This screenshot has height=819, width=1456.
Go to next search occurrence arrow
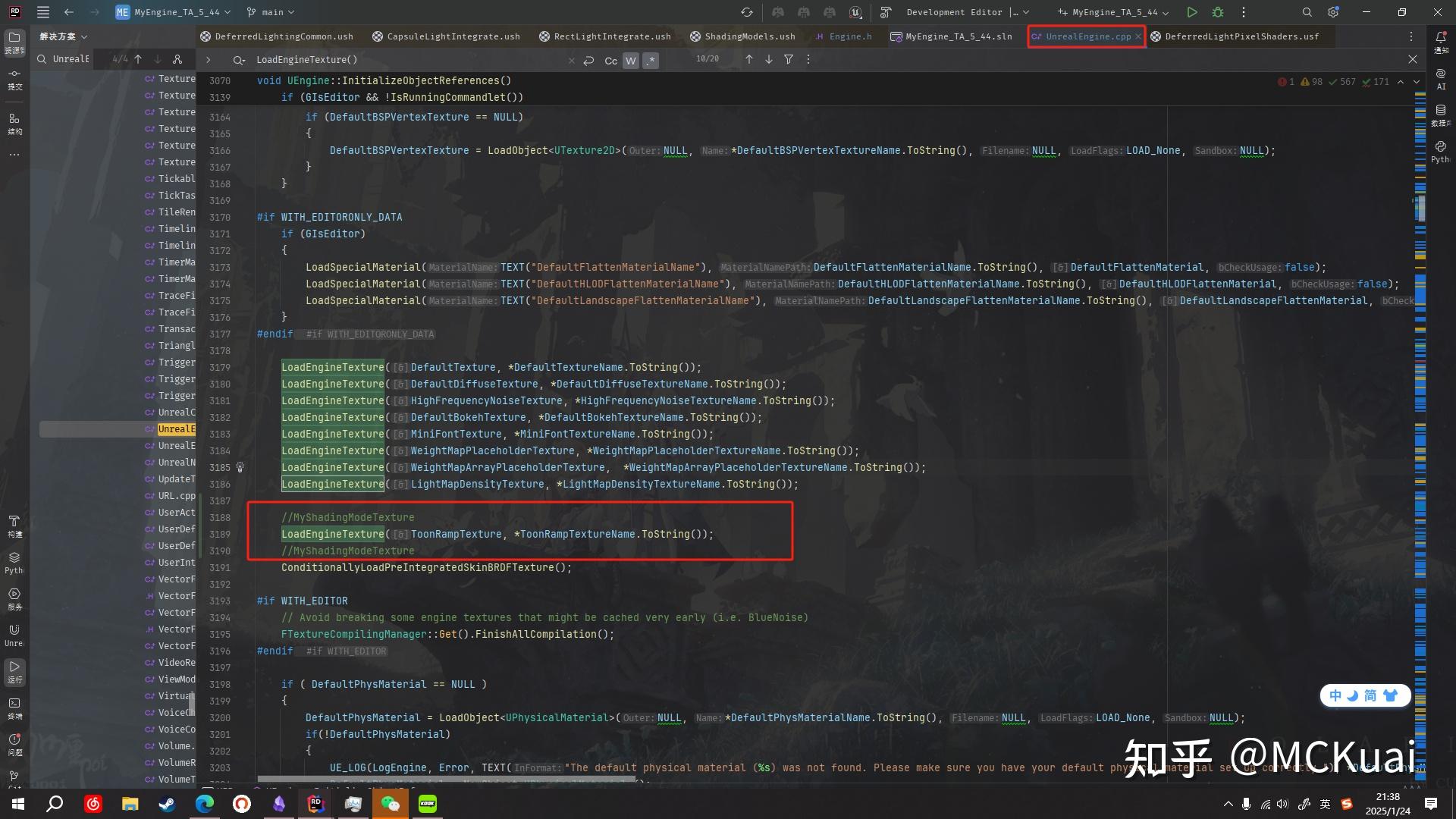pos(769,59)
